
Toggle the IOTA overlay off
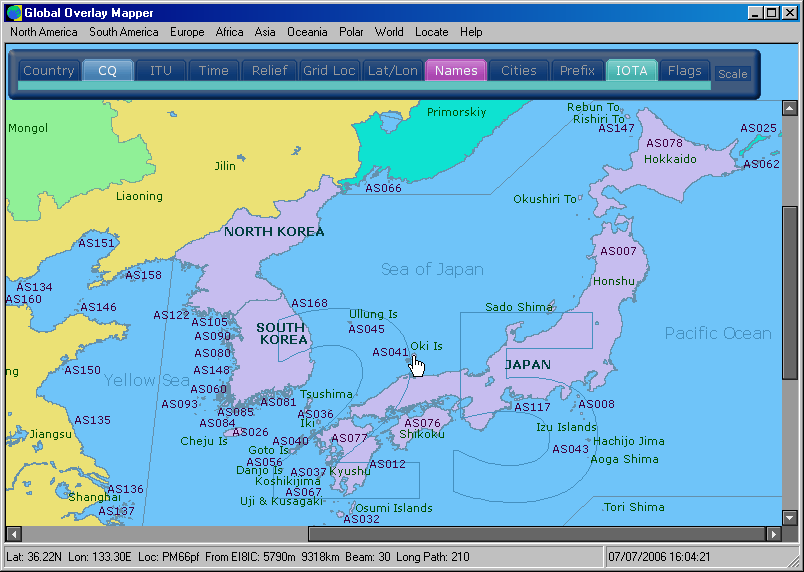pyautogui.click(x=631, y=71)
